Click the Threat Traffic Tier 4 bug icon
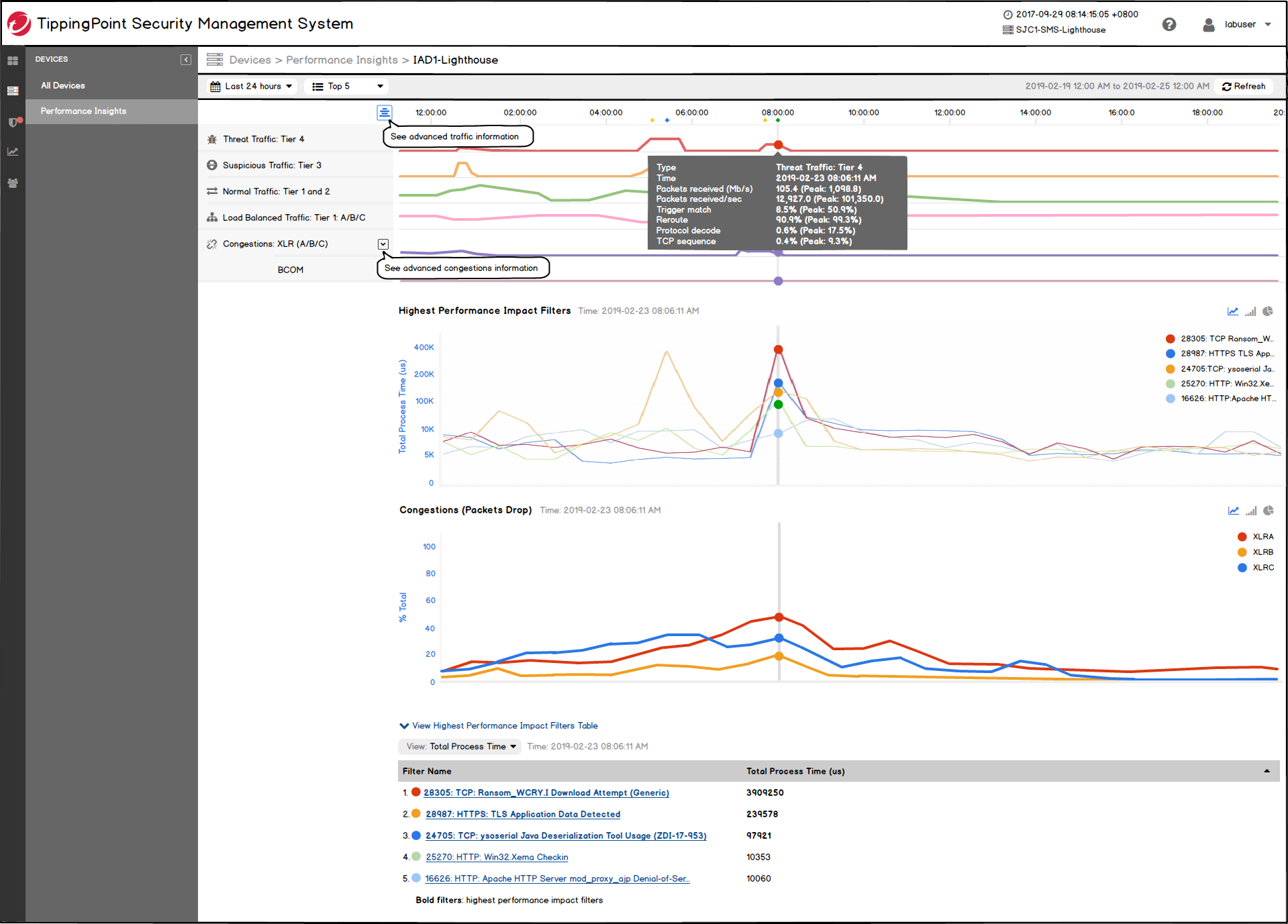 [x=212, y=140]
